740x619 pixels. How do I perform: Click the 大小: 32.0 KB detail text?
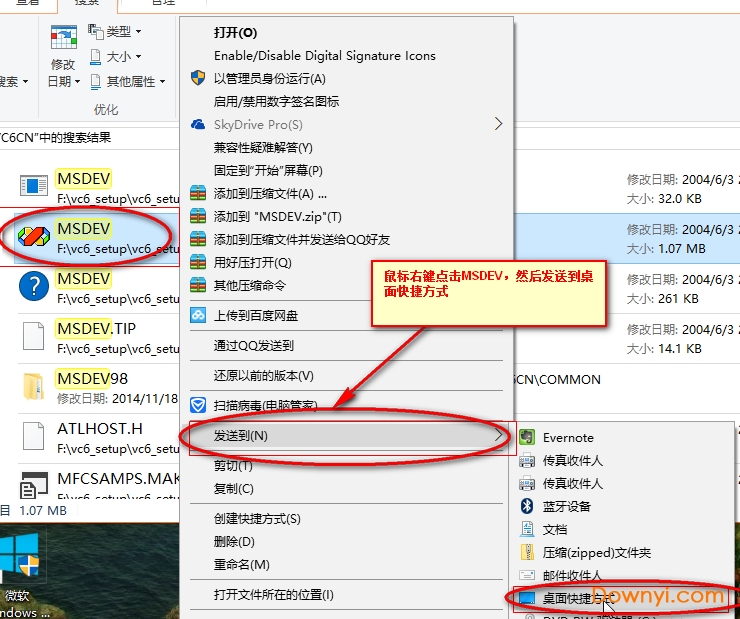[664, 199]
